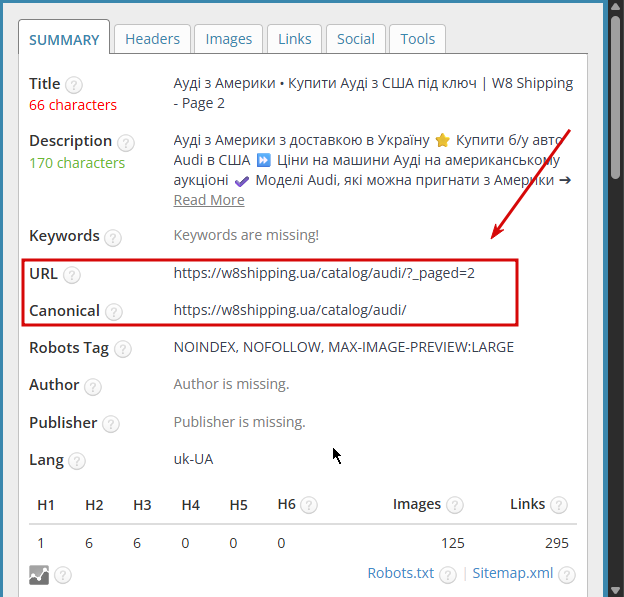624x597 pixels.
Task: Click the help icon beside Images count
Action: 454,505
